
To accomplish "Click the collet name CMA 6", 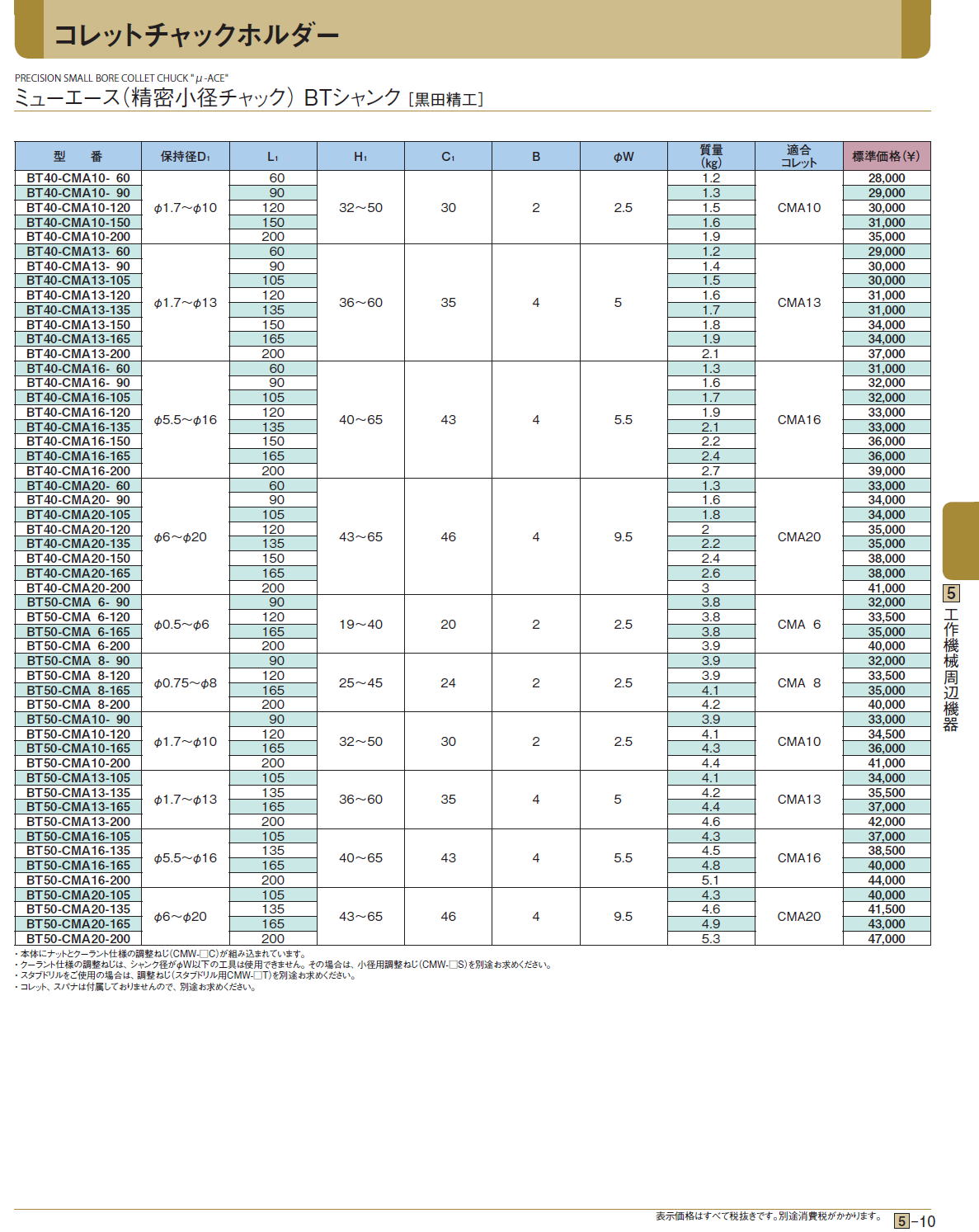I will tap(799, 625).
